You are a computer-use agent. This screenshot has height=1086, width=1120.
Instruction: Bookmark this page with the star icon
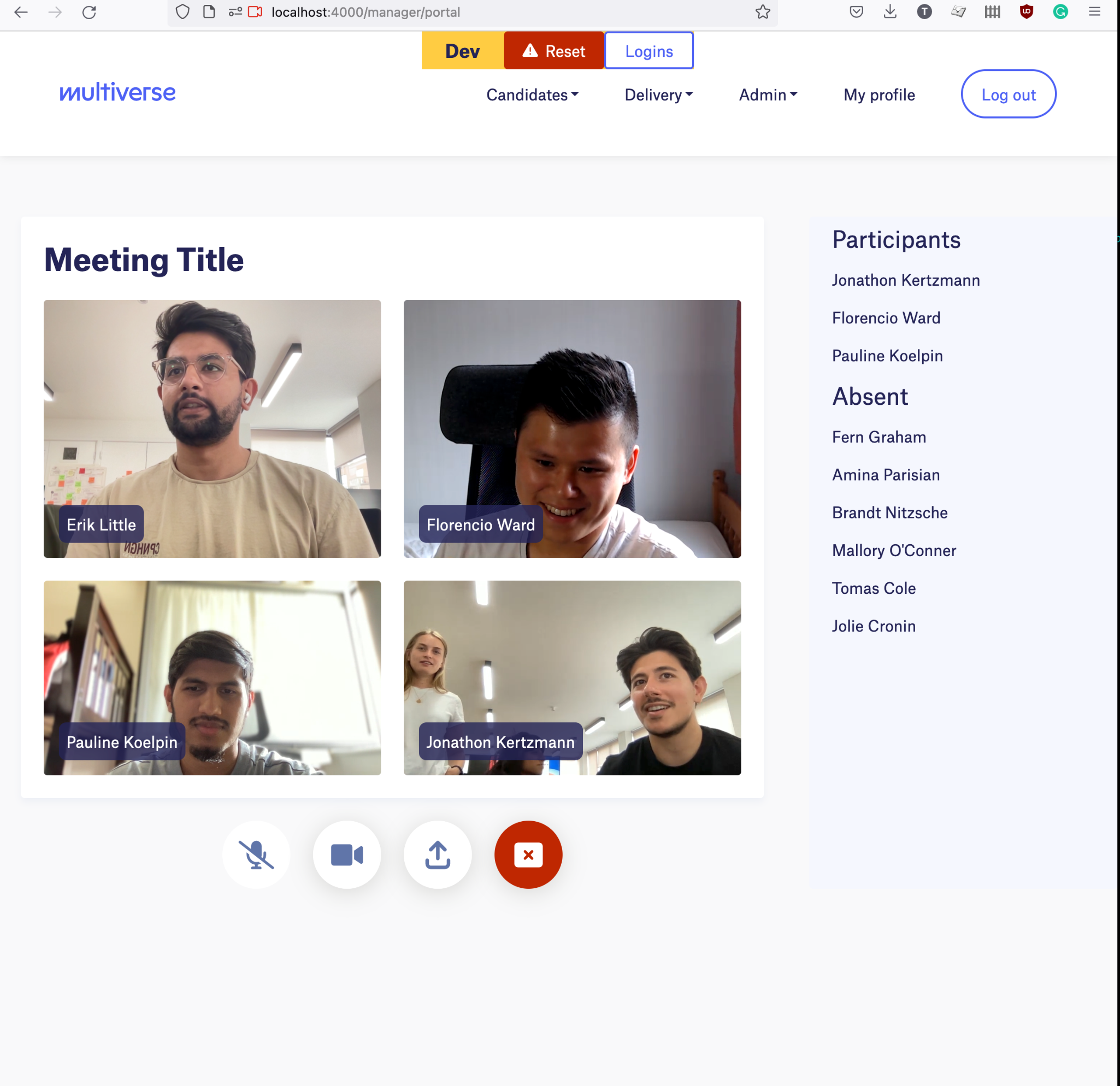(x=762, y=12)
